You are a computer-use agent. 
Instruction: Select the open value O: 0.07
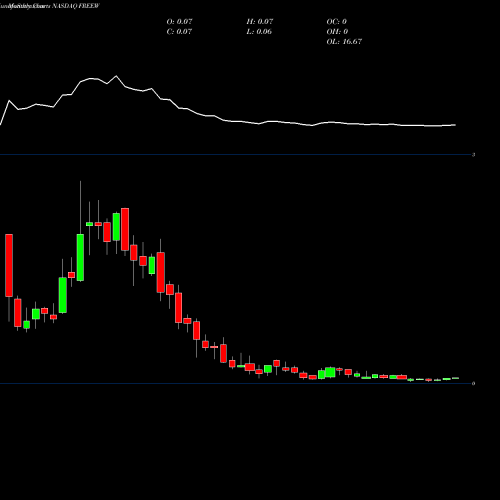[179, 22]
